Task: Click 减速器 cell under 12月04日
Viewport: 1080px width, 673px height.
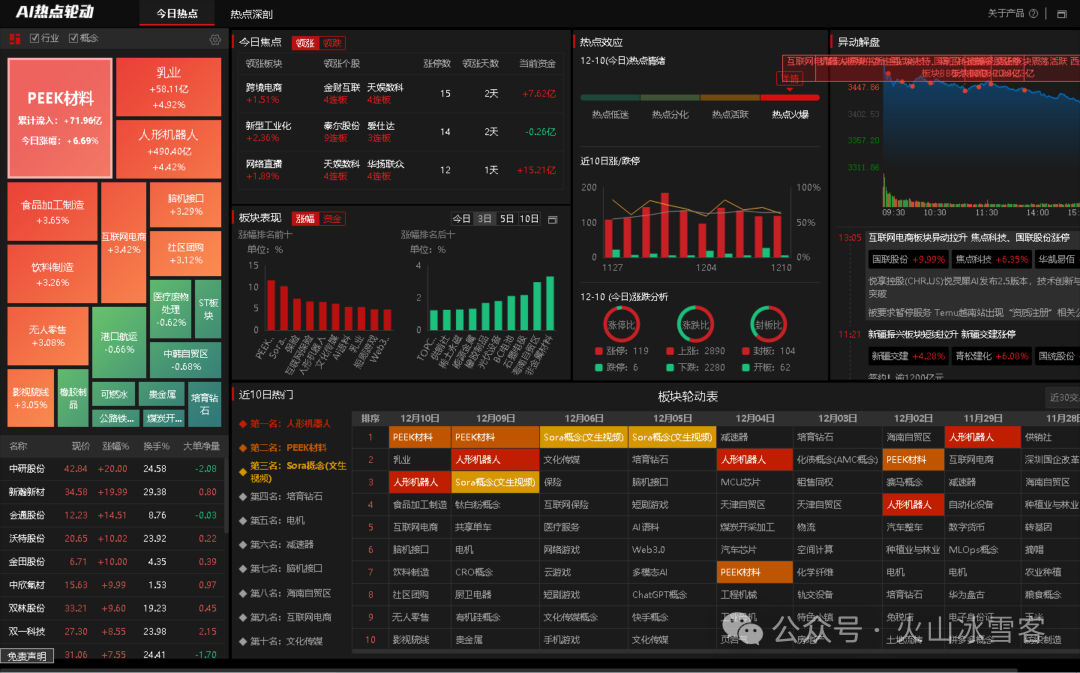Action: pos(754,437)
